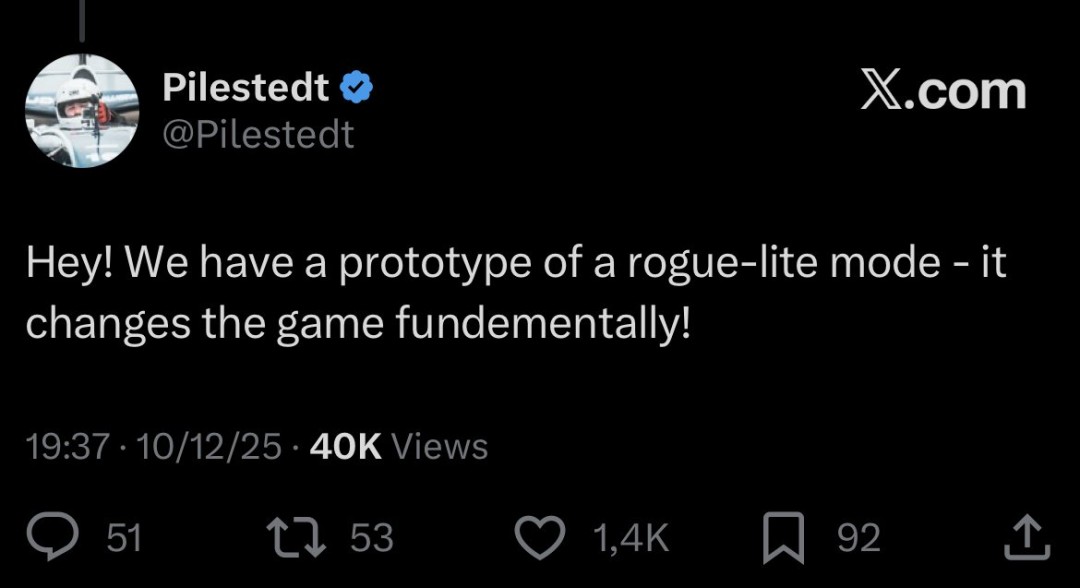Viewport: 1080px width, 588px height.
Task: Click the bold display name Pilestedt
Action: [245, 89]
